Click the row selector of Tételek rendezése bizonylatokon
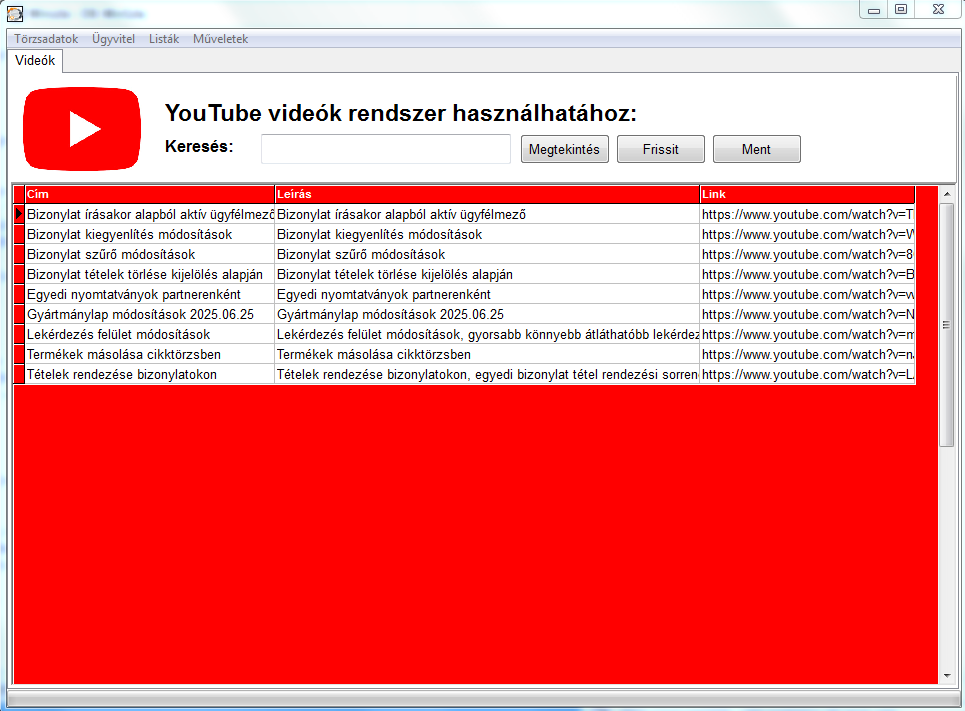 pos(19,374)
